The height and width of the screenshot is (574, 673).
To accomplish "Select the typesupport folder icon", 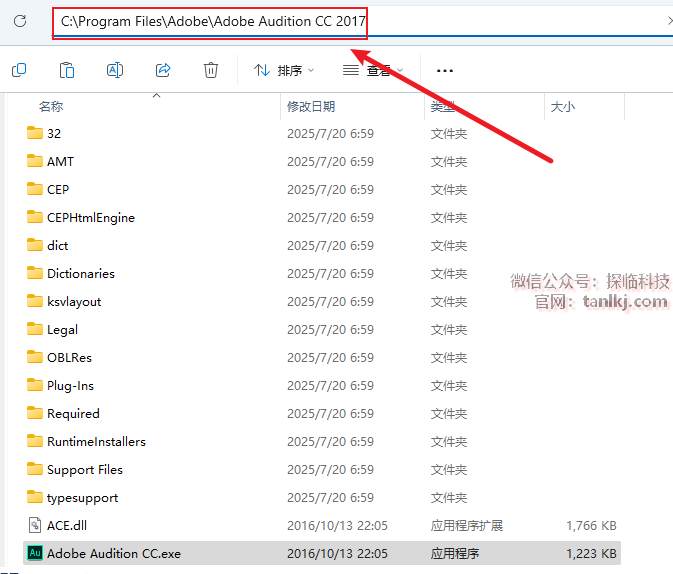I will click(35, 497).
